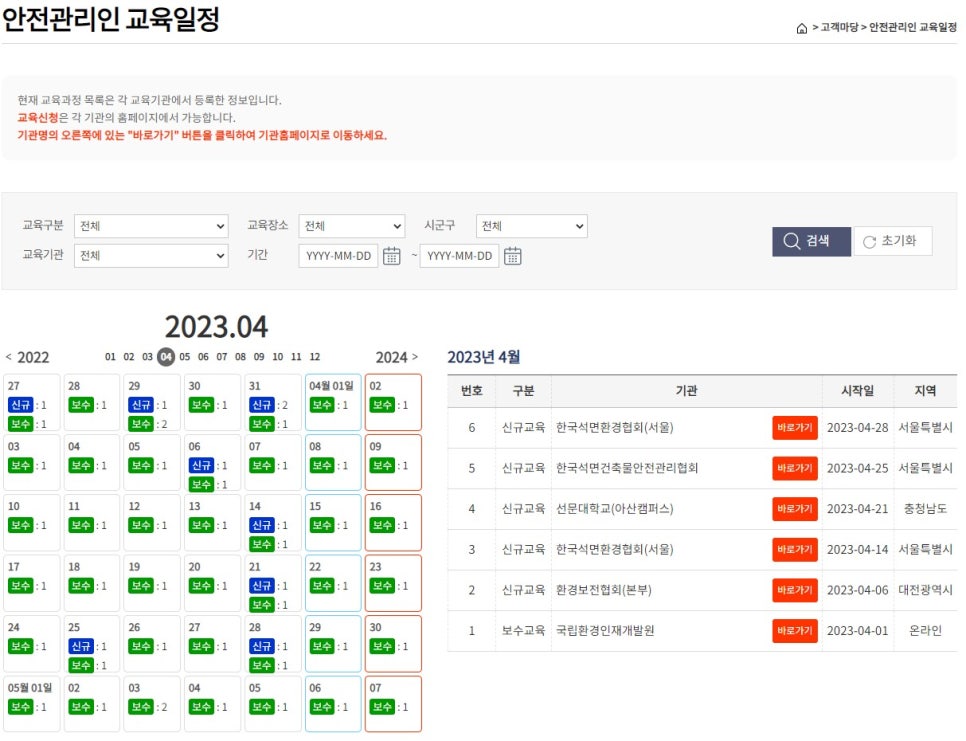Go to previous year 2022
966x741 pixels.
(28, 357)
